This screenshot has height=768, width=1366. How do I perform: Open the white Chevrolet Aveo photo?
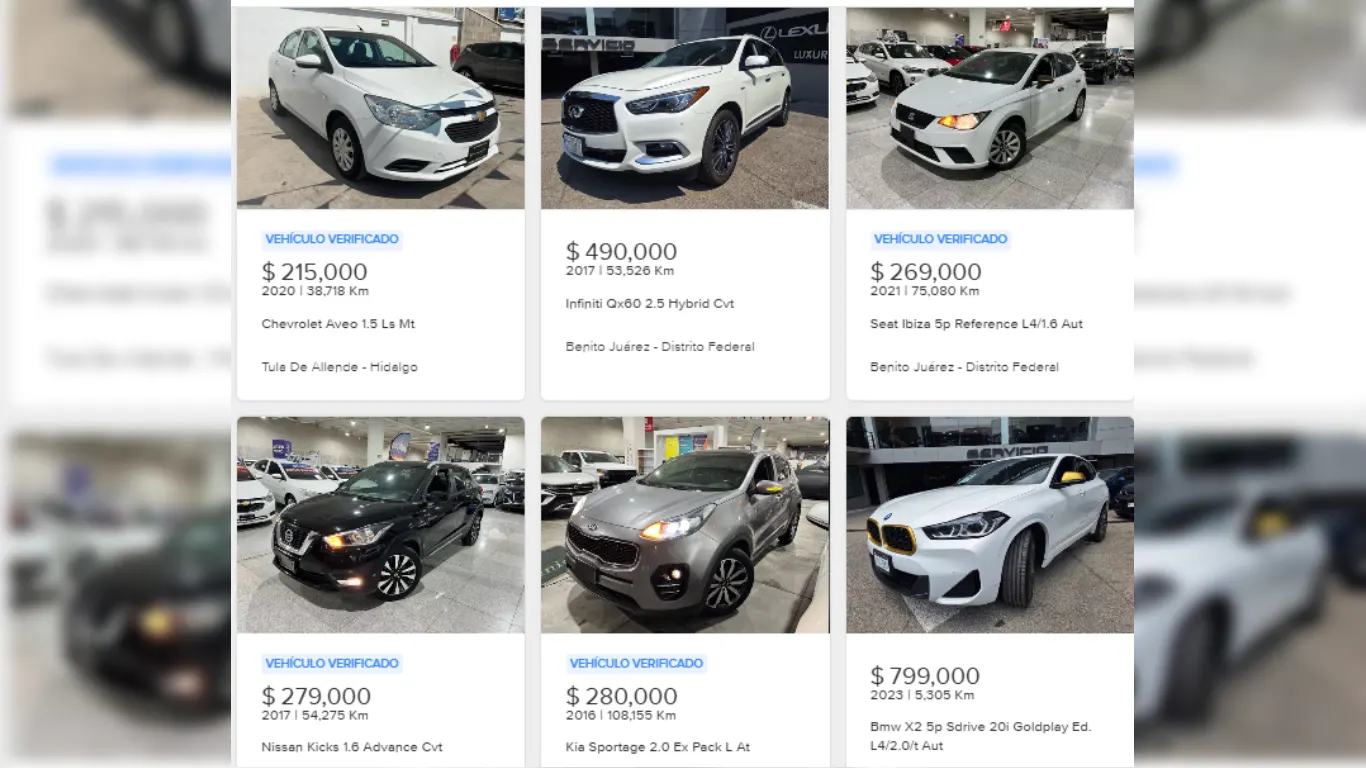380,108
